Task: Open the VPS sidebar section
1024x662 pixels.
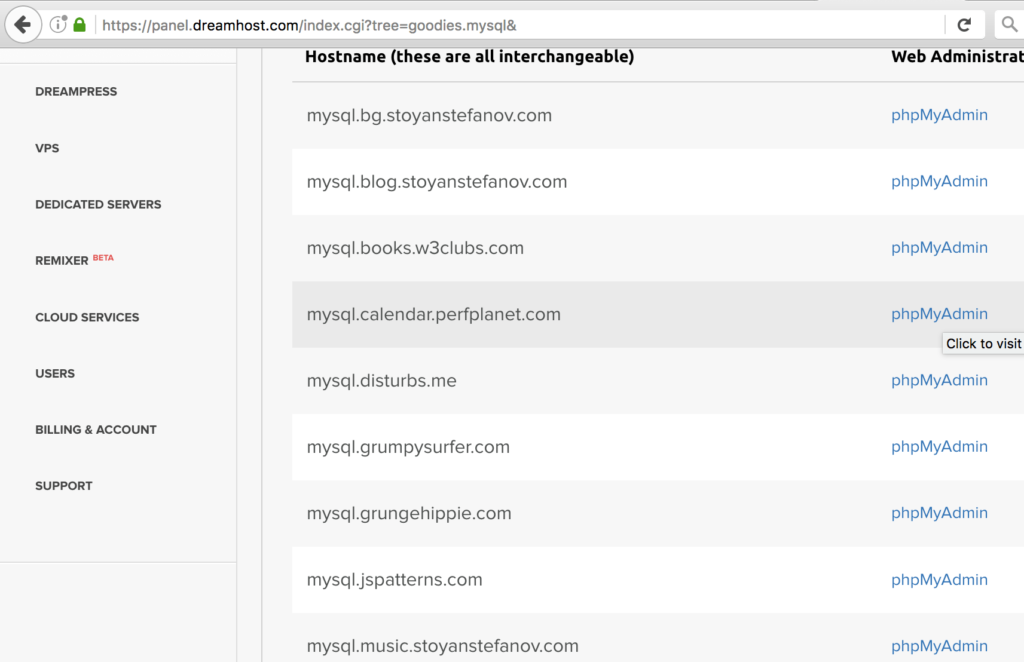Action: (x=47, y=148)
